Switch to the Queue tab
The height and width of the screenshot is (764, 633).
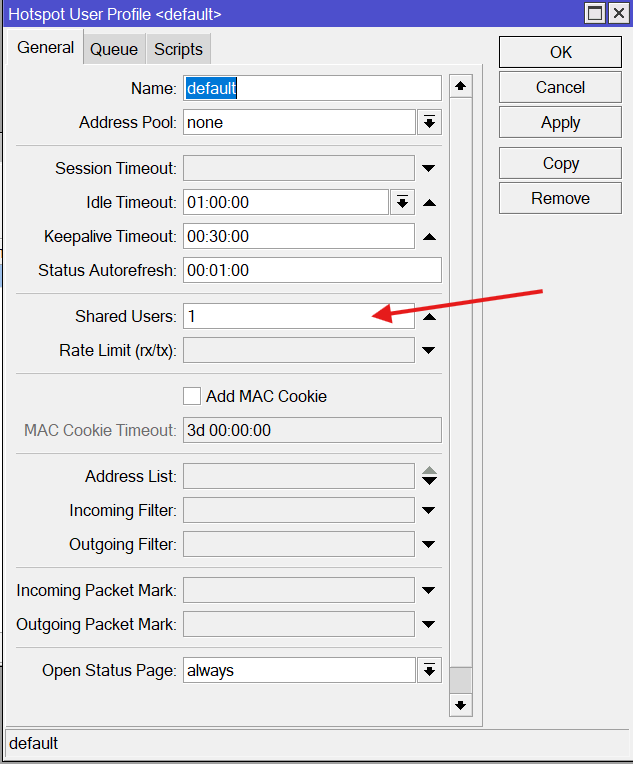pos(114,49)
